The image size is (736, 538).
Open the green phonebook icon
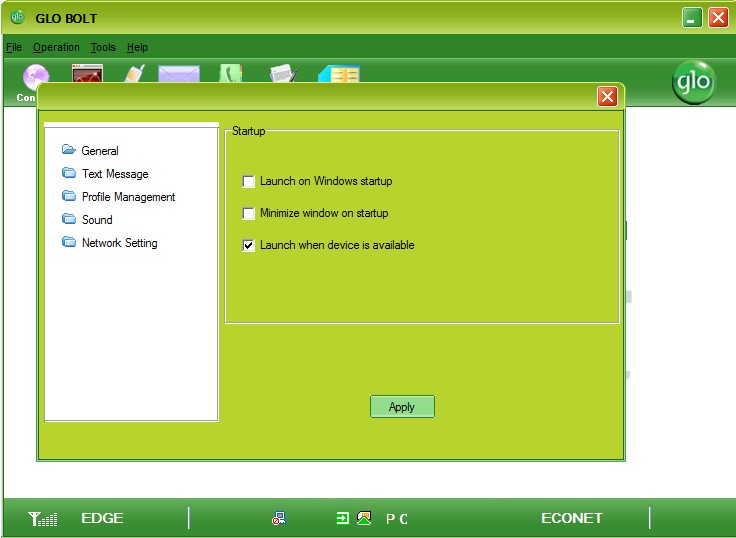pyautogui.click(x=230, y=73)
